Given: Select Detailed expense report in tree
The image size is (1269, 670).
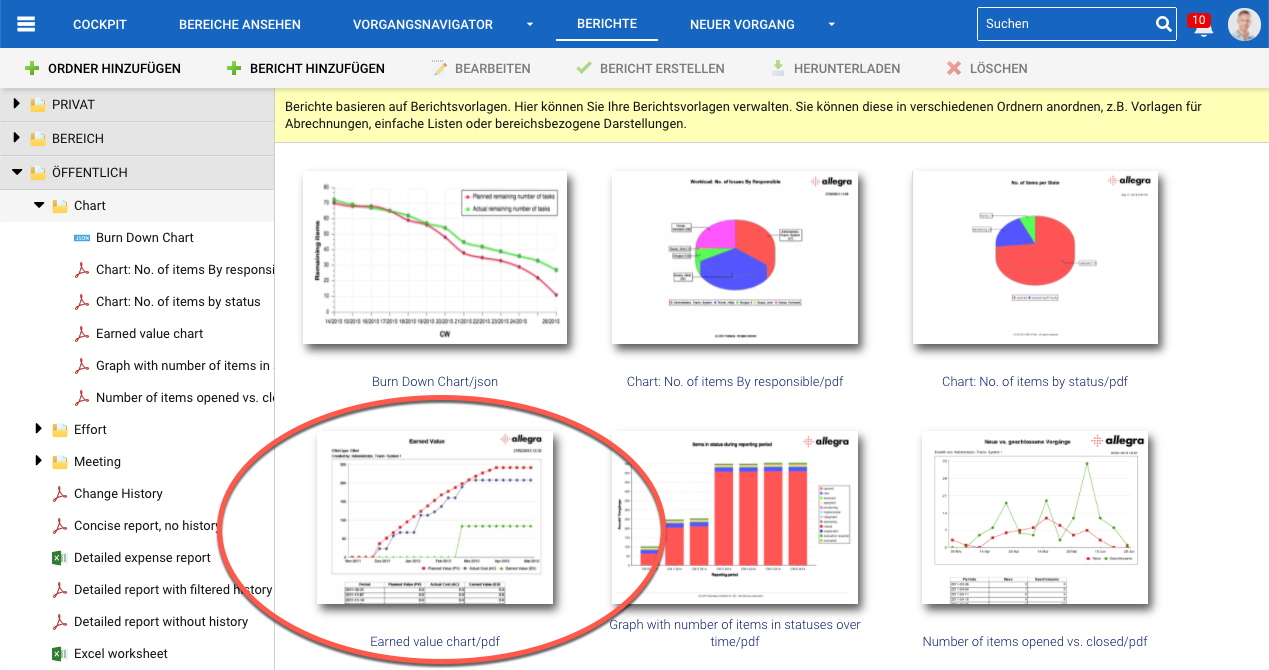Looking at the screenshot, I should (x=142, y=558).
